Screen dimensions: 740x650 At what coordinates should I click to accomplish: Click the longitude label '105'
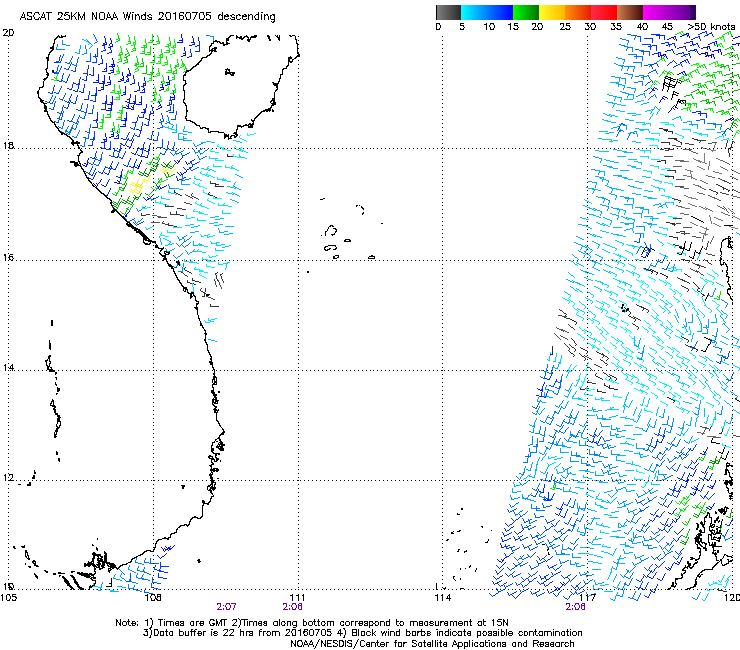point(8,598)
